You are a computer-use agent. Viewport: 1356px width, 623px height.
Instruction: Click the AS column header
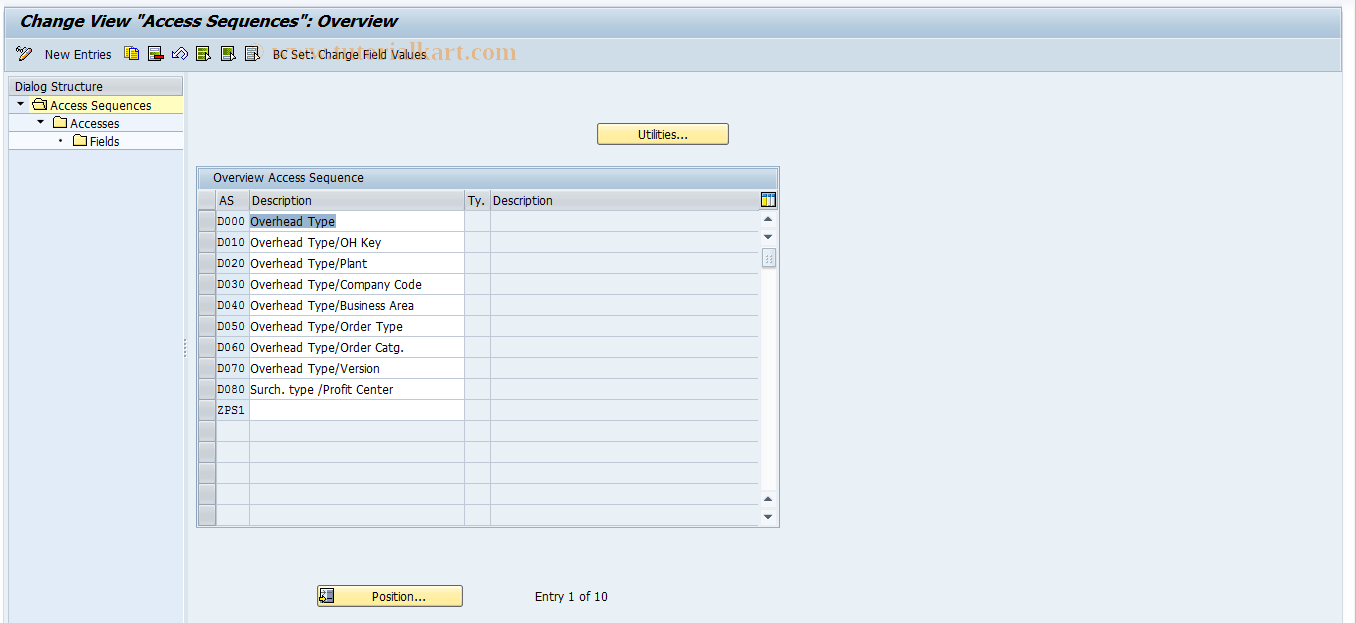click(232, 200)
